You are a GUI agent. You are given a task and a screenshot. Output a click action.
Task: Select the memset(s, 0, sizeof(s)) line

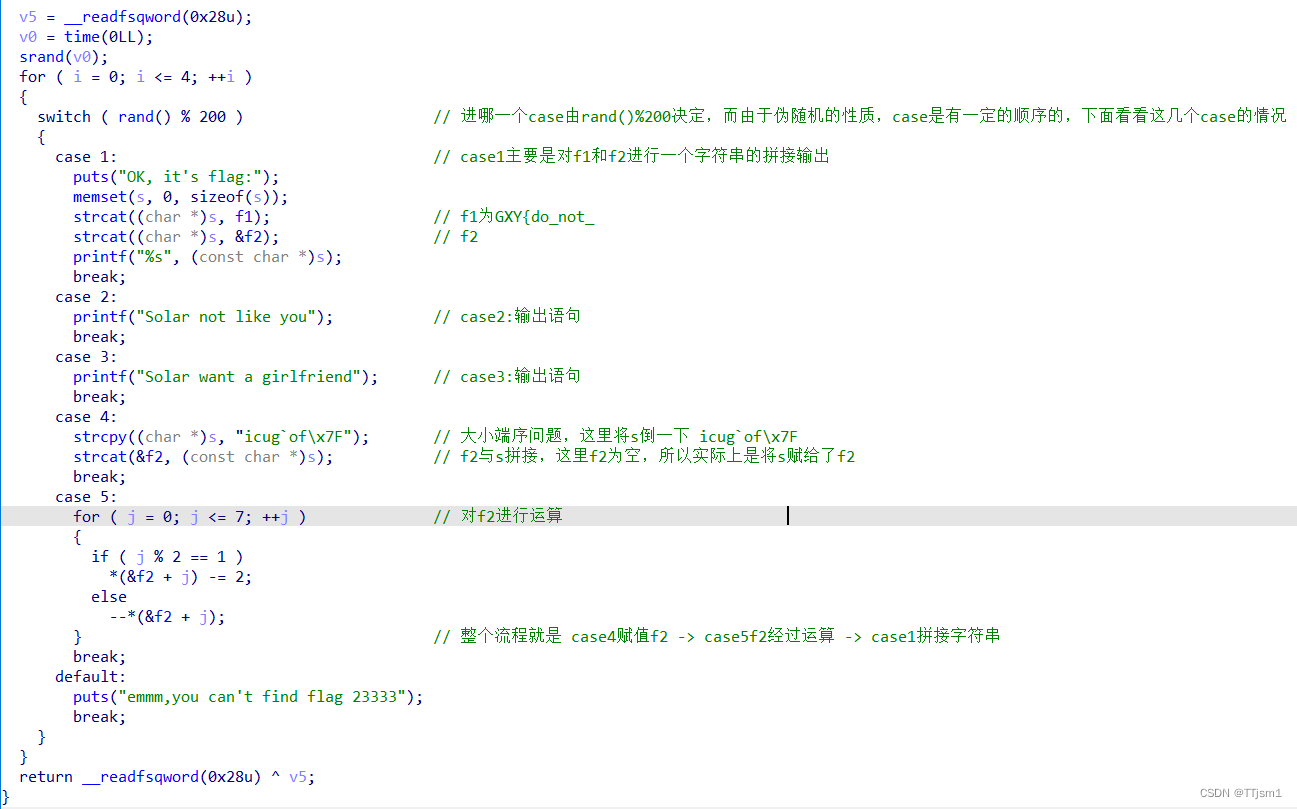pos(180,197)
